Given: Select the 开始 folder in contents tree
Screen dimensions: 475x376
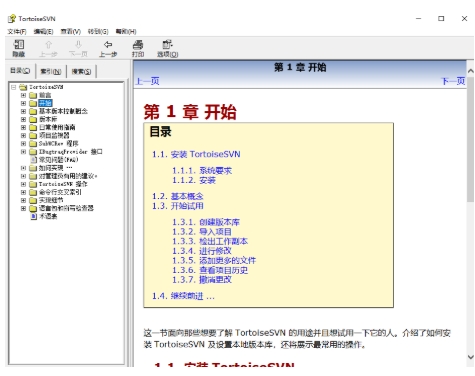Looking at the screenshot, I should tap(45, 103).
